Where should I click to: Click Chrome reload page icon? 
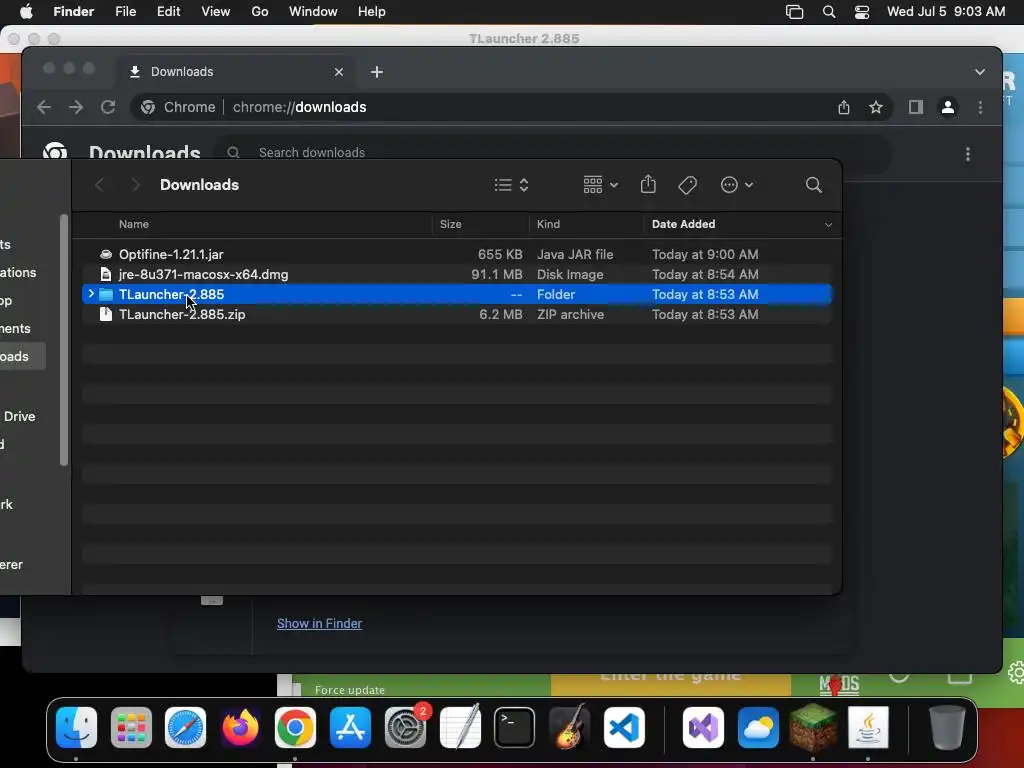108,107
